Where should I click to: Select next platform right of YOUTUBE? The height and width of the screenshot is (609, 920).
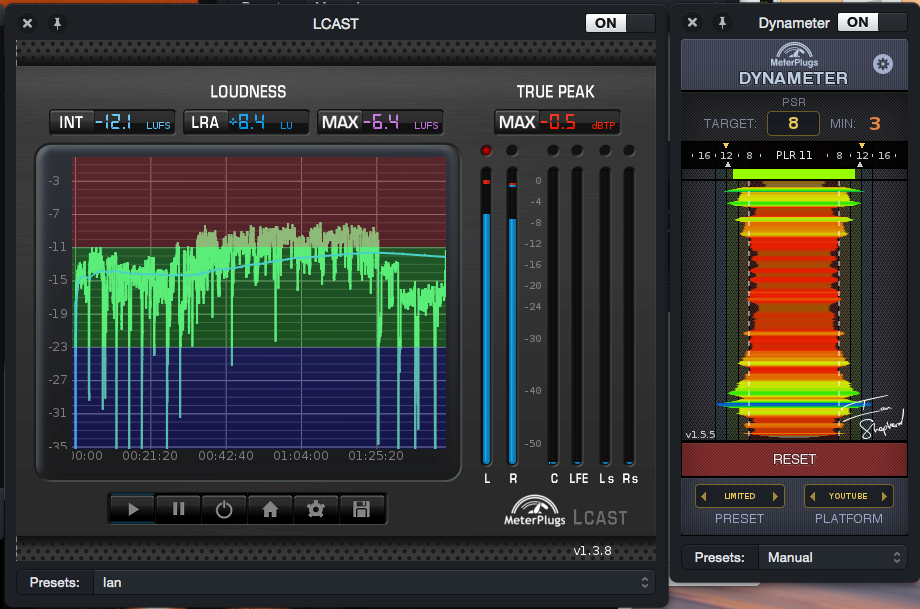click(884, 496)
